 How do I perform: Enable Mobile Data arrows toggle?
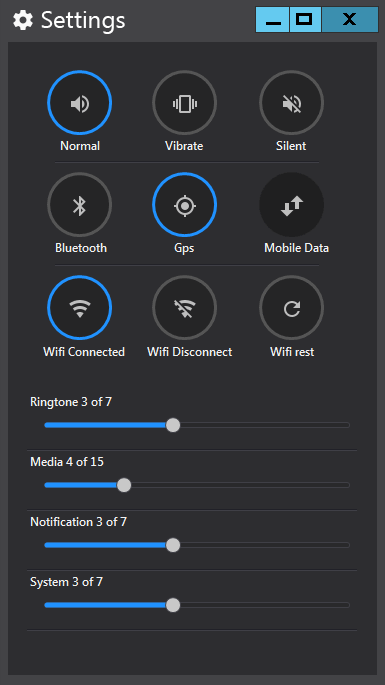291,205
